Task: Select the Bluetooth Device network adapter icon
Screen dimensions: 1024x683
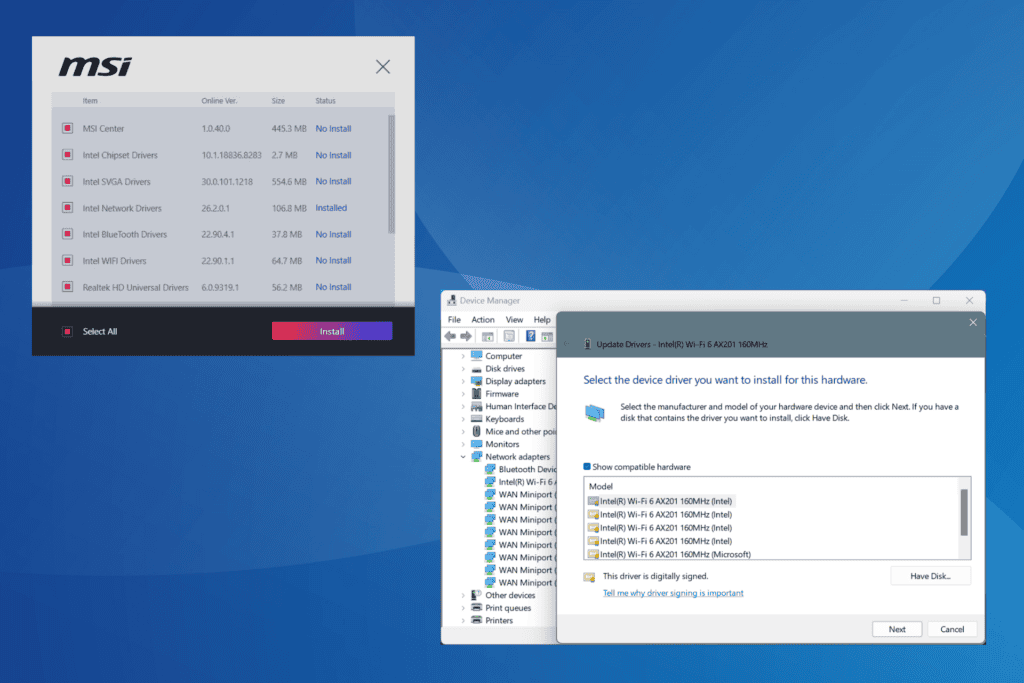Action: [490, 469]
